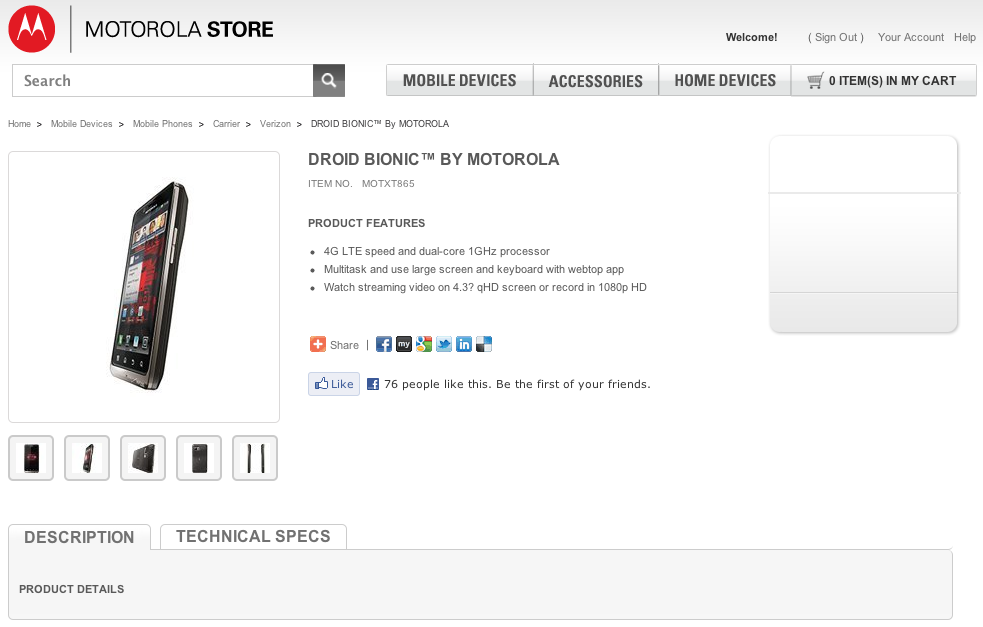The width and height of the screenshot is (983, 627).
Task: View the items in my cart
Action: pos(883,81)
